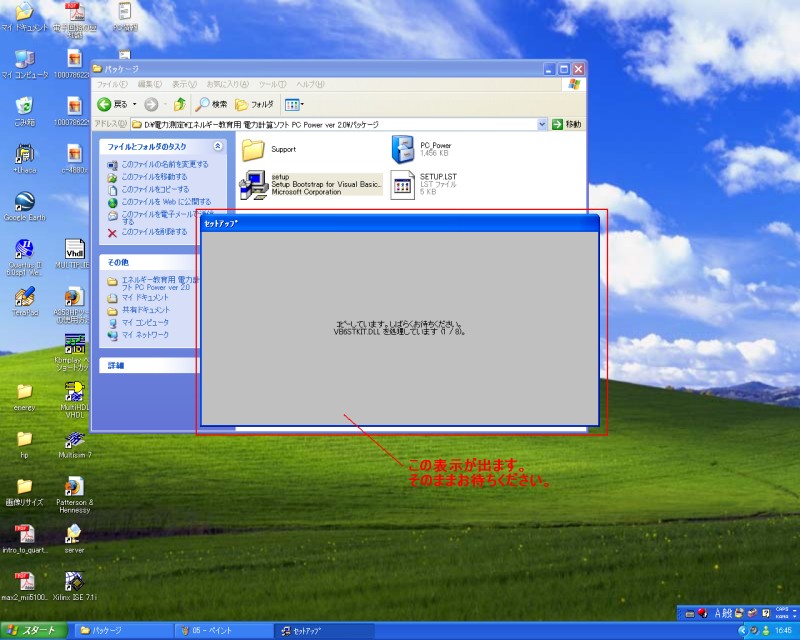Select the 画像リサイズ folder on the desktop
Image resolution: width=800 pixels, height=640 pixels.
click(x=24, y=491)
